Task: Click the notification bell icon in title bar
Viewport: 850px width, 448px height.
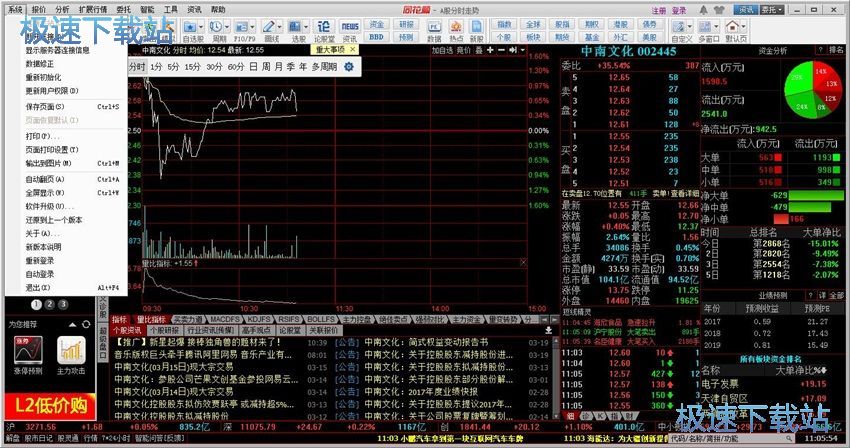Action: (x=704, y=10)
